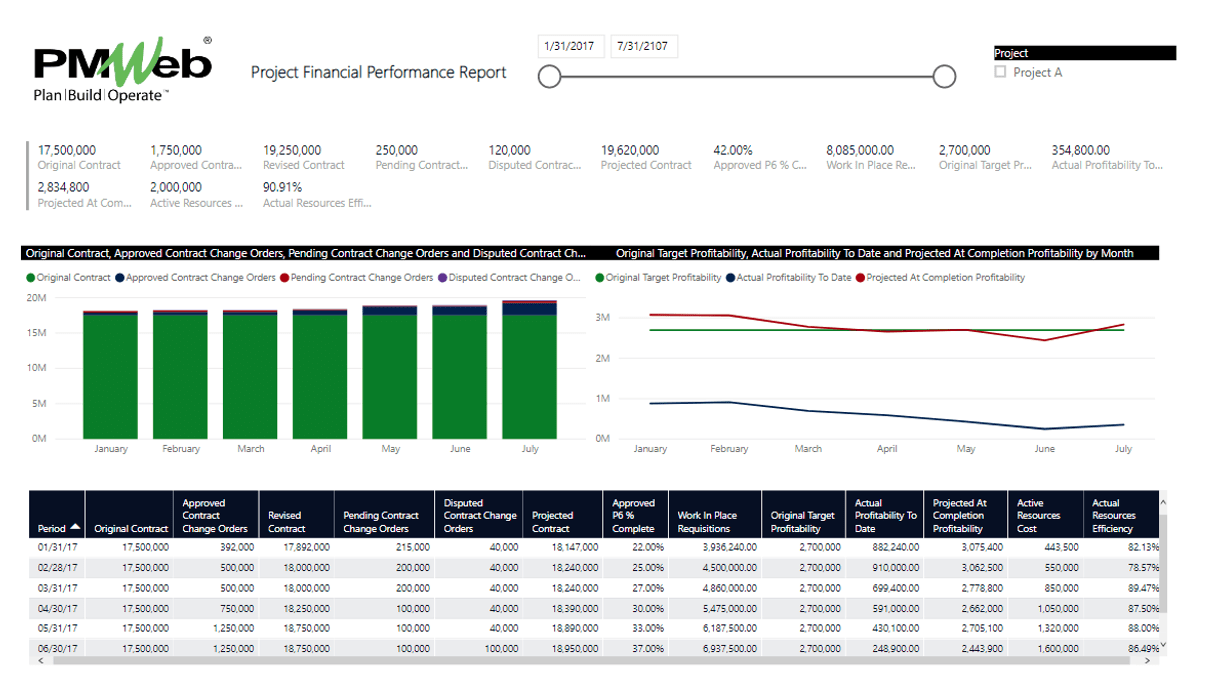Select the 01/31/17 period row
This screenshot has height=694, width=1222.
coord(594,547)
